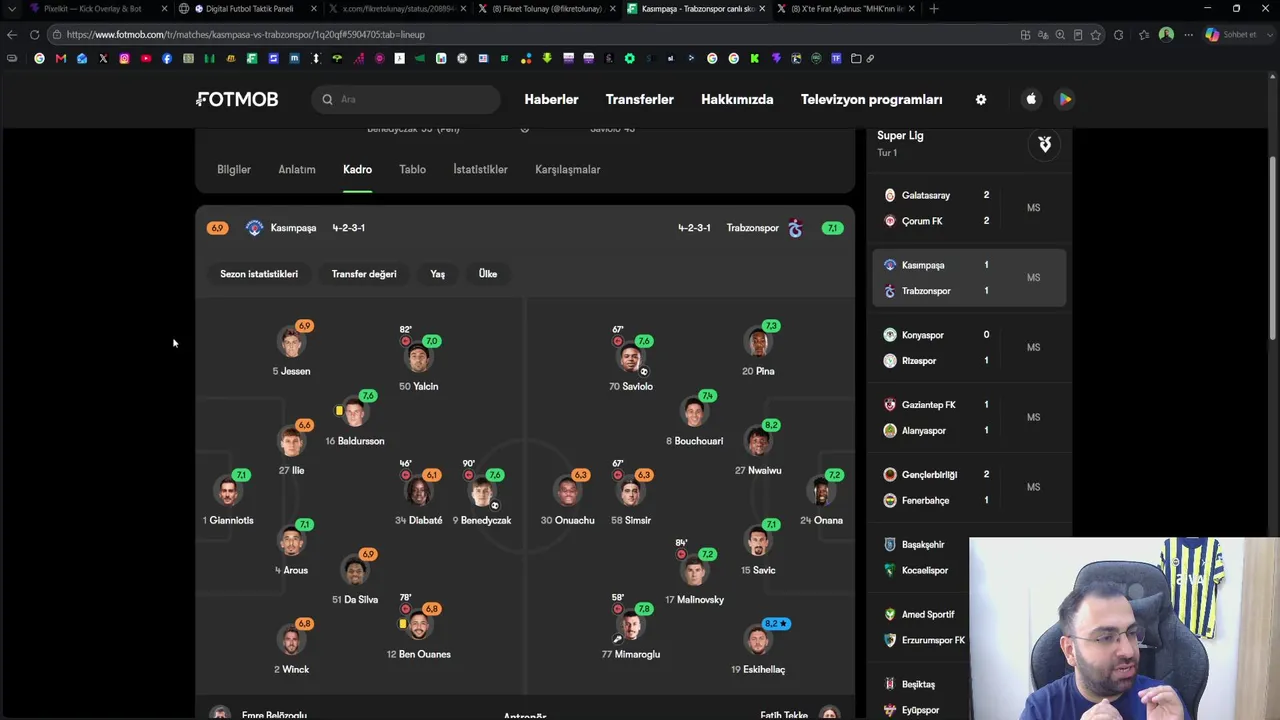Toggle Transfer değeri filter
This screenshot has height=720, width=1280.
pyautogui.click(x=364, y=274)
